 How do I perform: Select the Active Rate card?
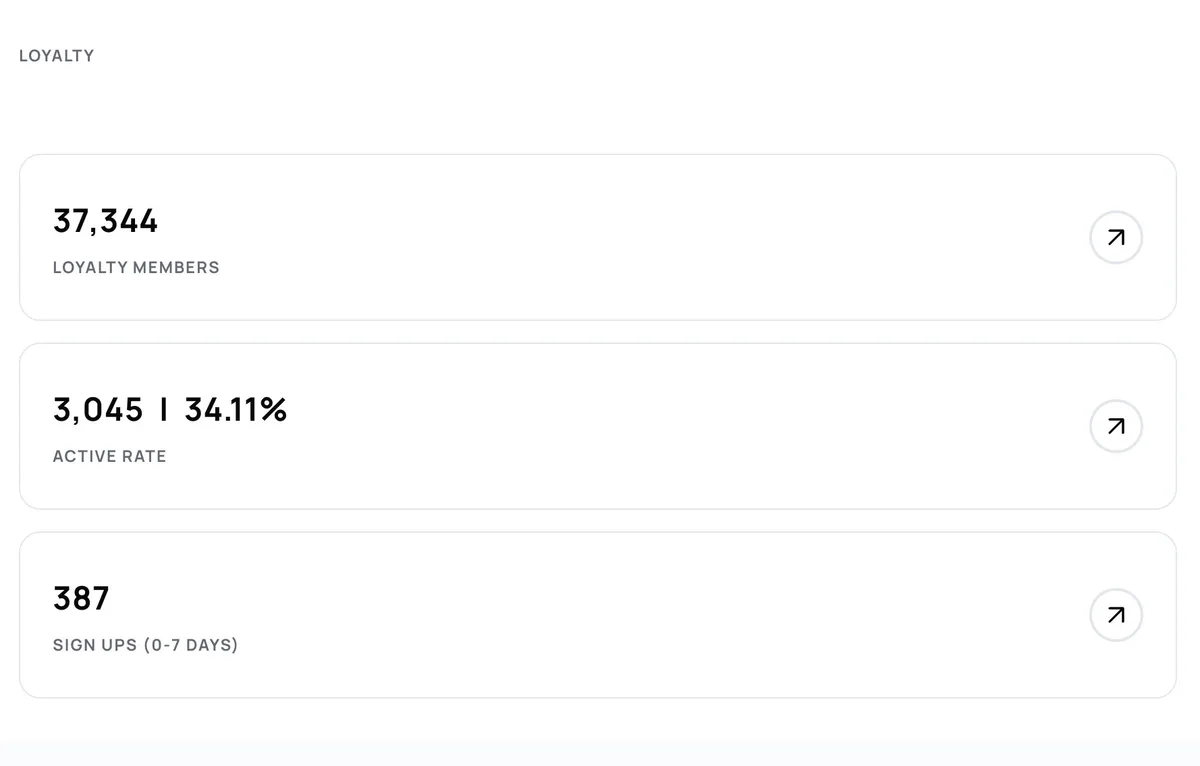point(600,426)
